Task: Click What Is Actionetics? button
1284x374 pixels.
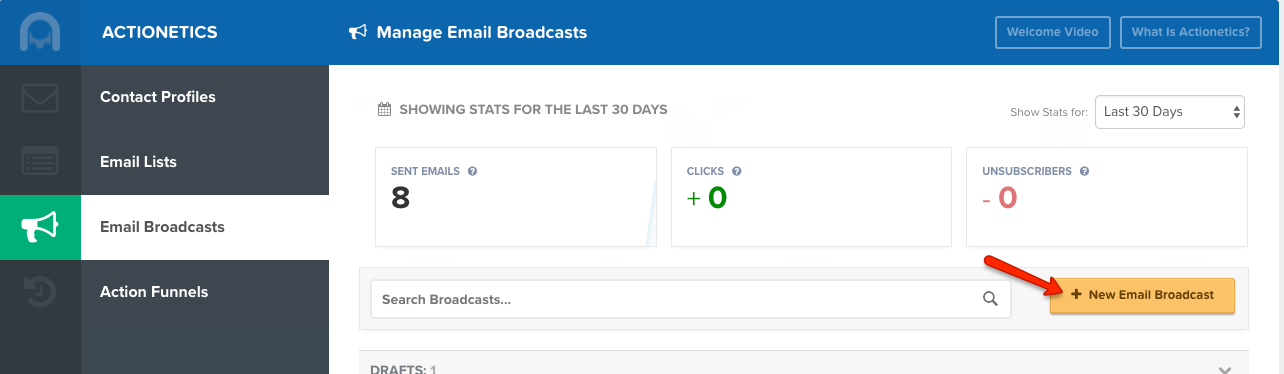Action: [x=1190, y=32]
